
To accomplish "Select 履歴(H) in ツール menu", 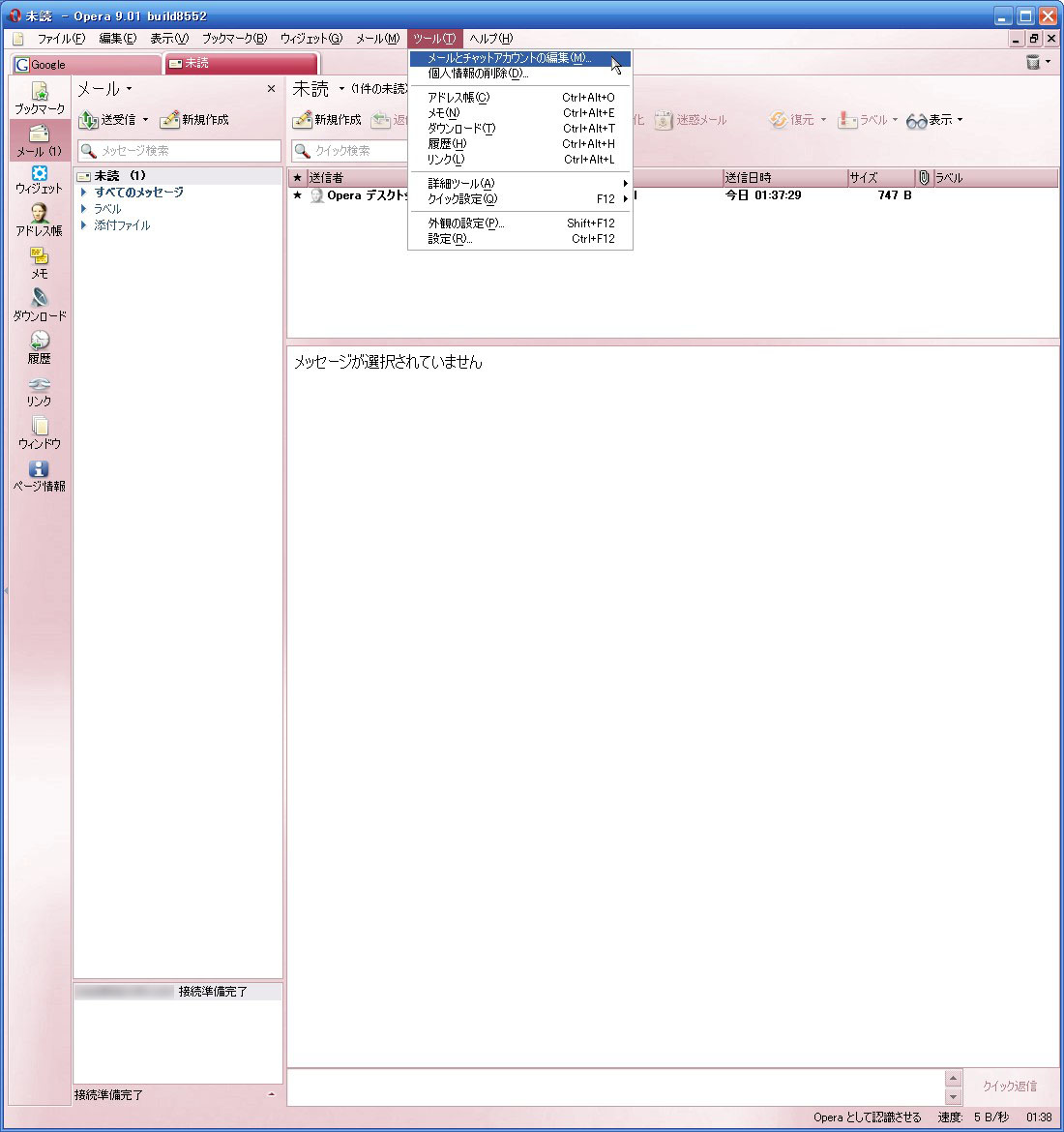I will click(x=519, y=144).
